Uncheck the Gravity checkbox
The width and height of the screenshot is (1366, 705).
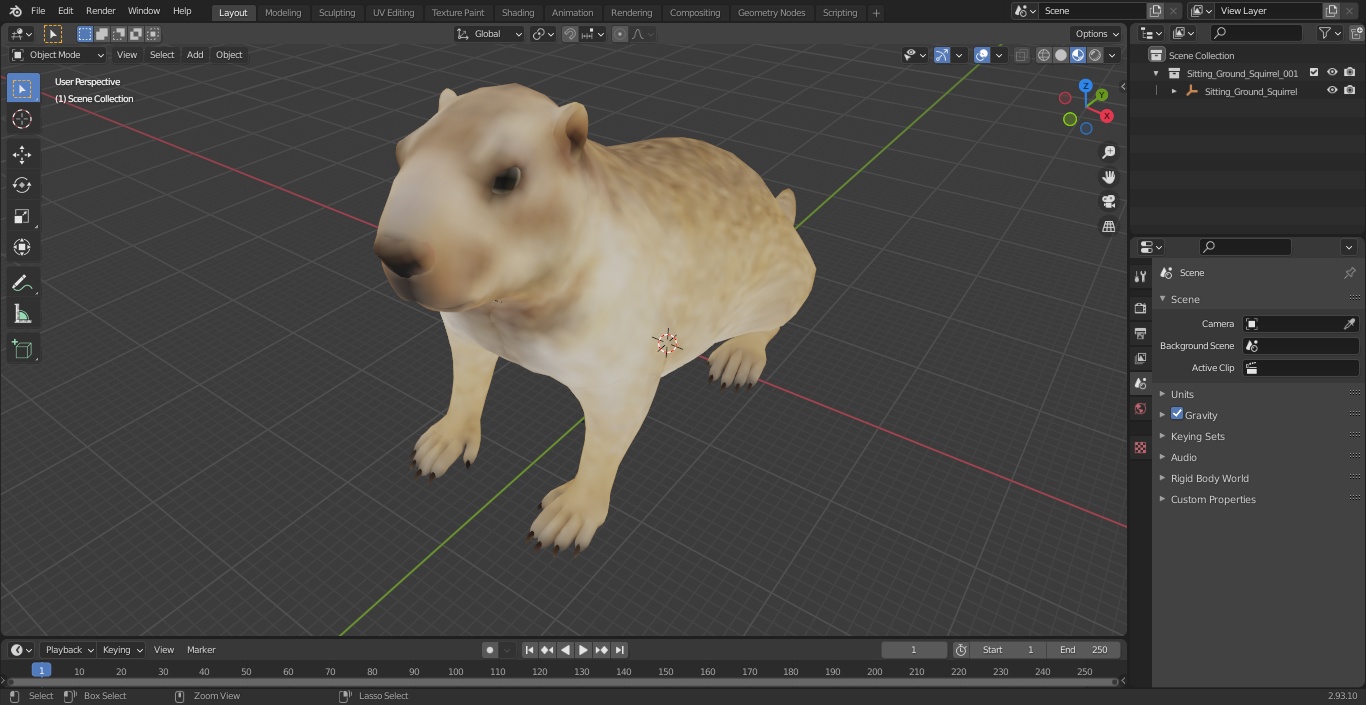coord(1177,414)
